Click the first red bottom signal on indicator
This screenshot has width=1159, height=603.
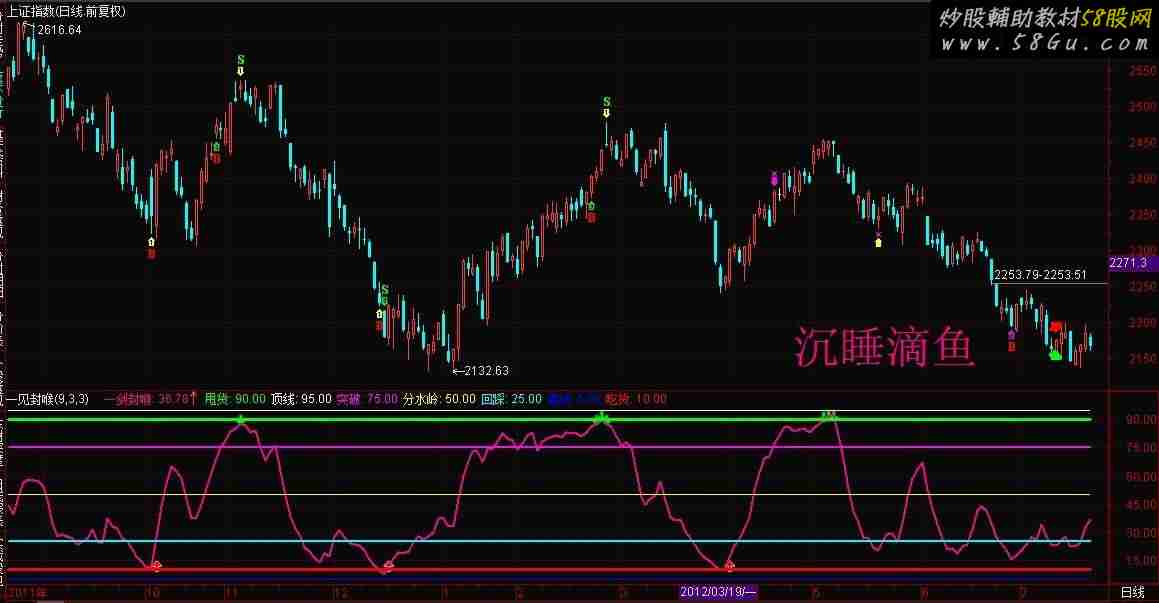point(155,566)
